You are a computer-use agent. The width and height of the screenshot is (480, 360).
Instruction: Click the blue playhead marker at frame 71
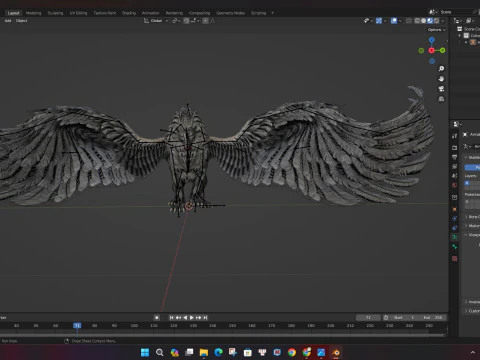pyautogui.click(x=77, y=325)
